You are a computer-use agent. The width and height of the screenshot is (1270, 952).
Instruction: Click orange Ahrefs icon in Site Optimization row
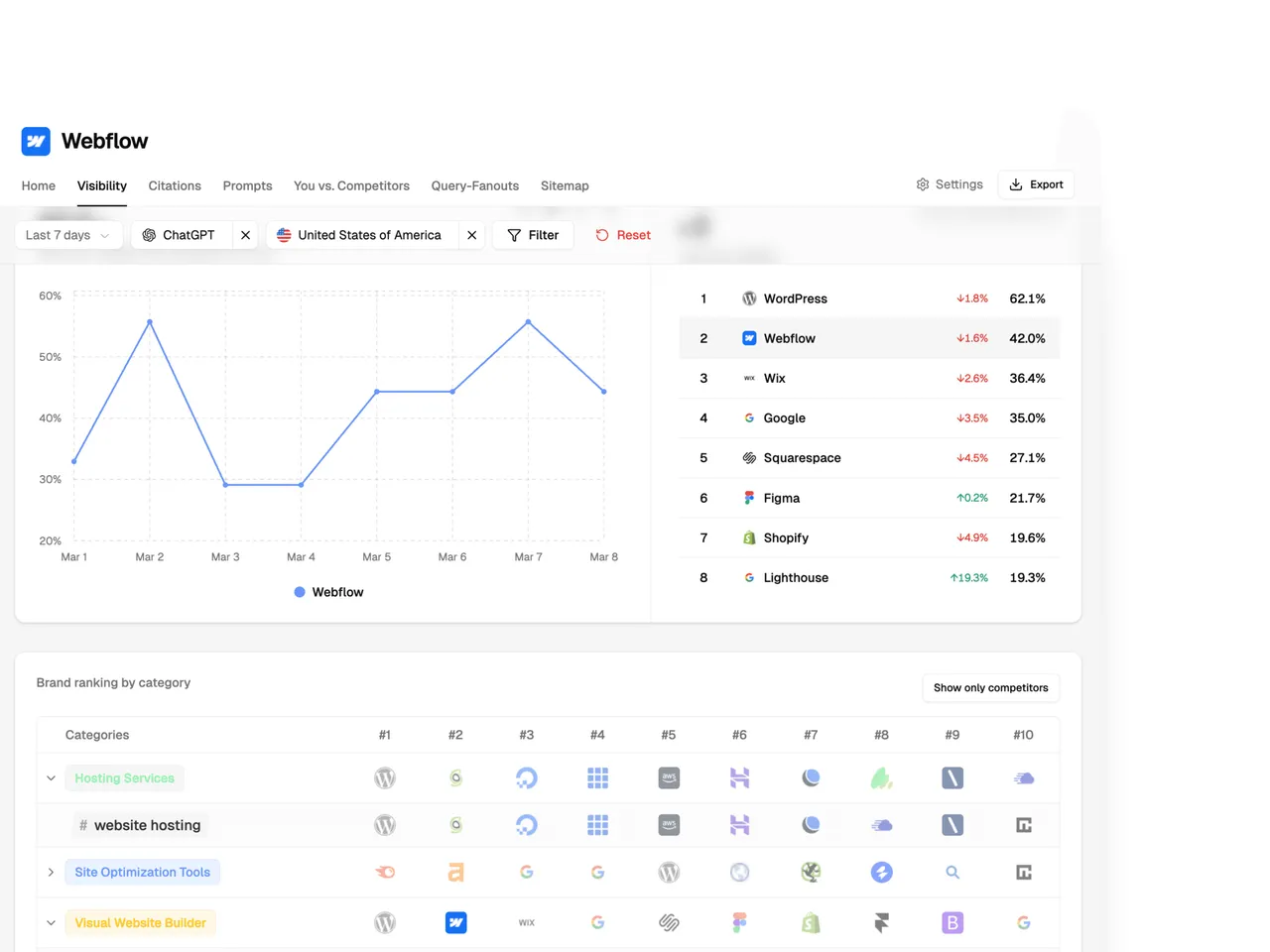pyautogui.click(x=455, y=873)
